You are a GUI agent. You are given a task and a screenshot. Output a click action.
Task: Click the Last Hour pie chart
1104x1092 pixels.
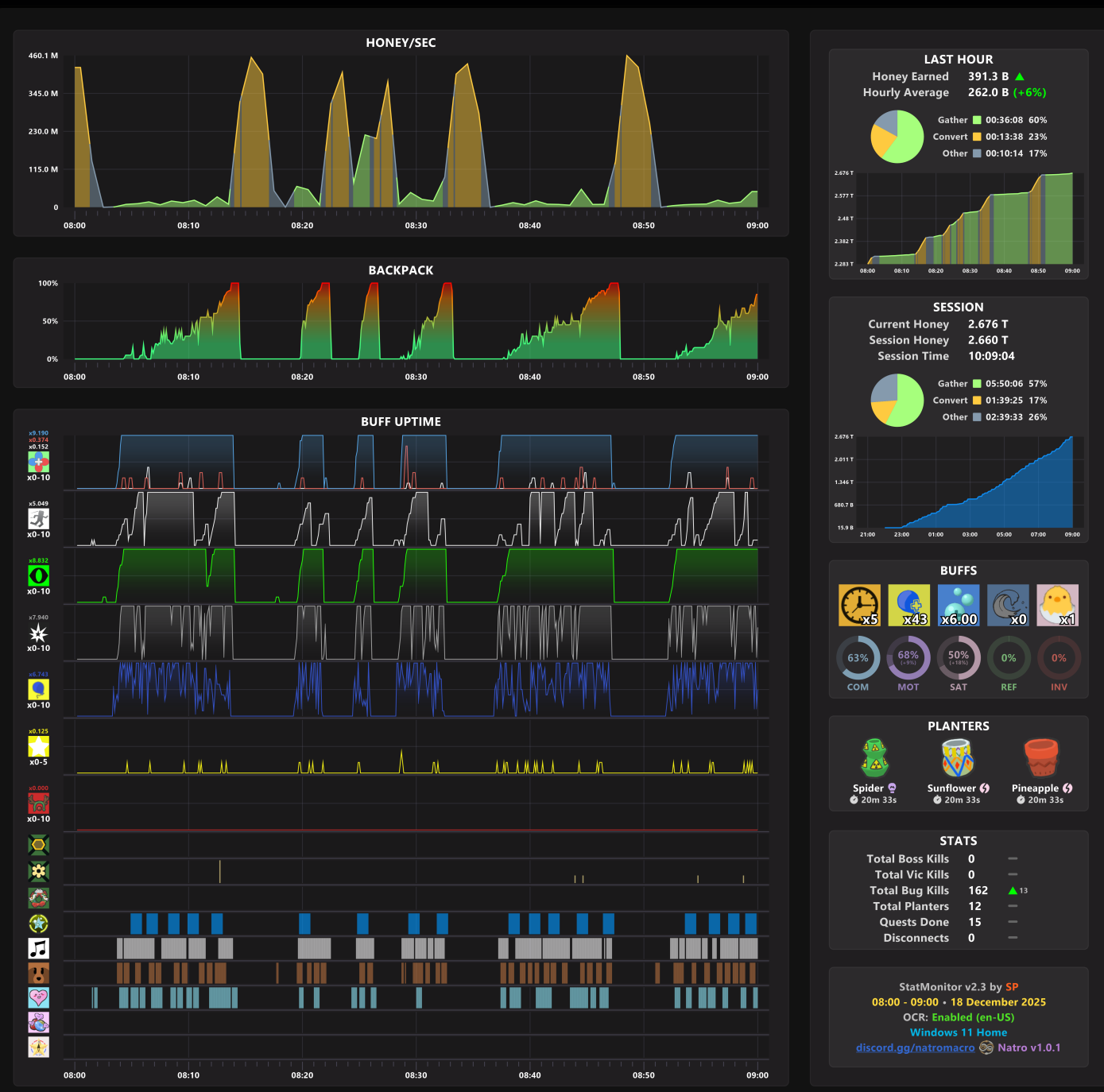[897, 137]
